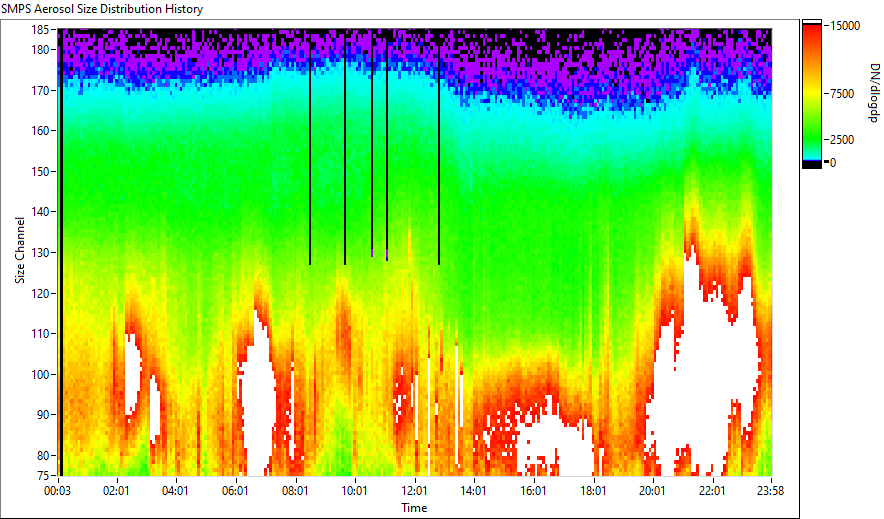Click the 'SMPS Aerosol Size Distribution History' title
This screenshot has height=519, width=884.
tap(102, 9)
